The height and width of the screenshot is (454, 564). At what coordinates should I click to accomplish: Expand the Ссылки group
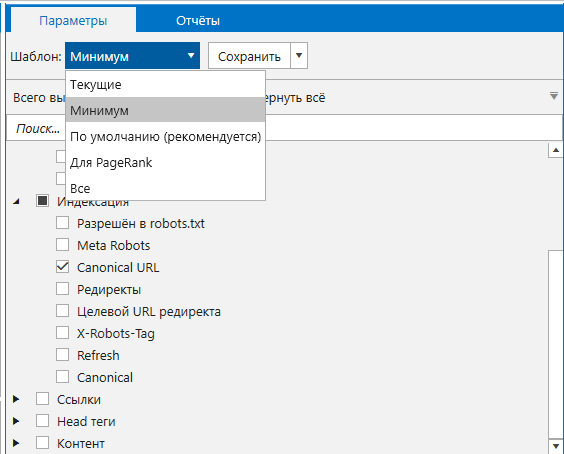(16, 399)
